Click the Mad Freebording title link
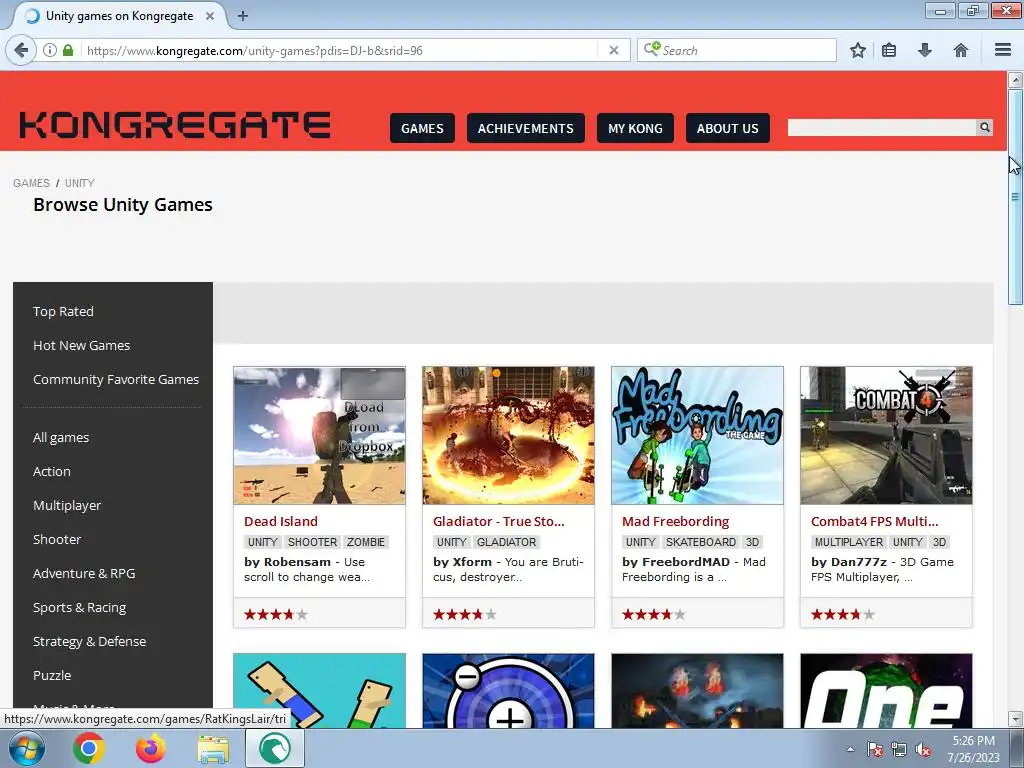Screen dimensions: 1024x768 (675, 521)
